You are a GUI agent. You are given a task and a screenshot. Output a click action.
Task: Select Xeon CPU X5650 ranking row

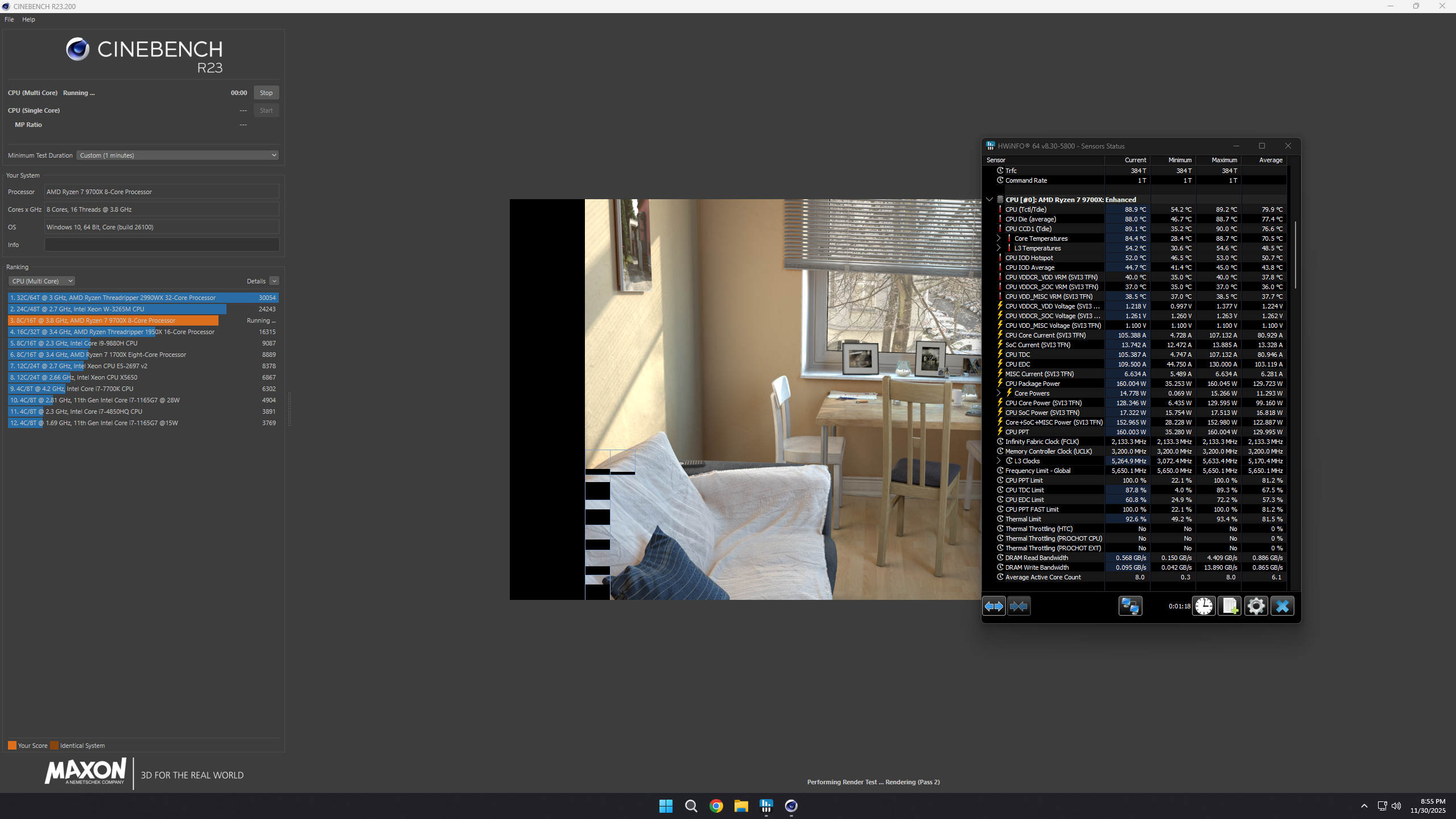pos(143,377)
